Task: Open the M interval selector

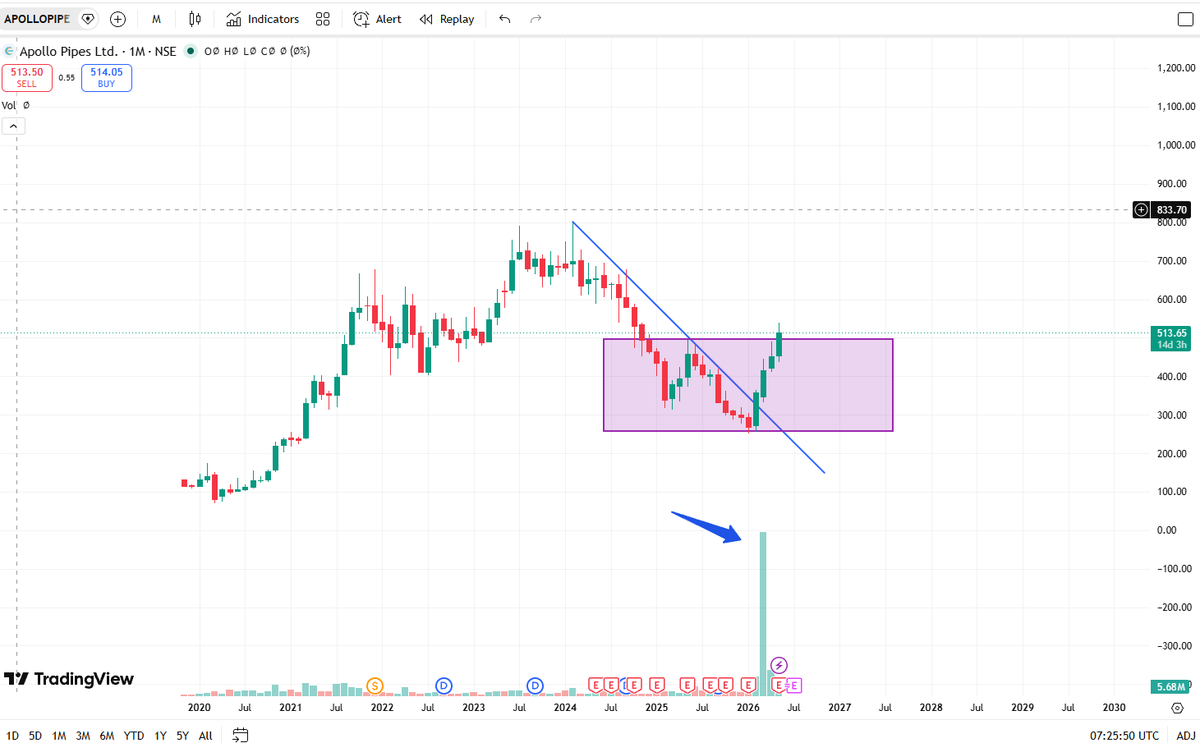Action: (x=156, y=19)
